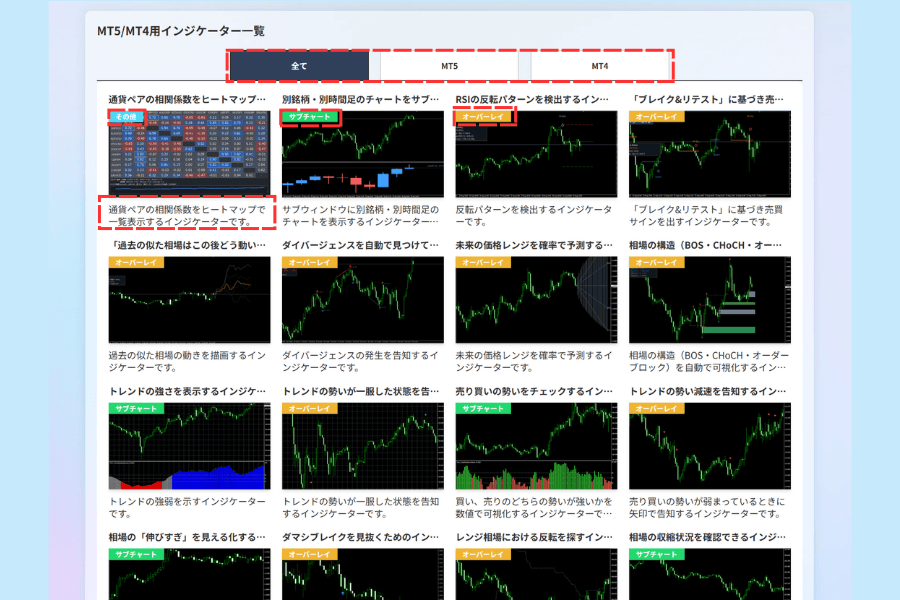This screenshot has width=900, height=600.
Task: Open the currency correlation heatmap thumbnail
Action: 189,154
